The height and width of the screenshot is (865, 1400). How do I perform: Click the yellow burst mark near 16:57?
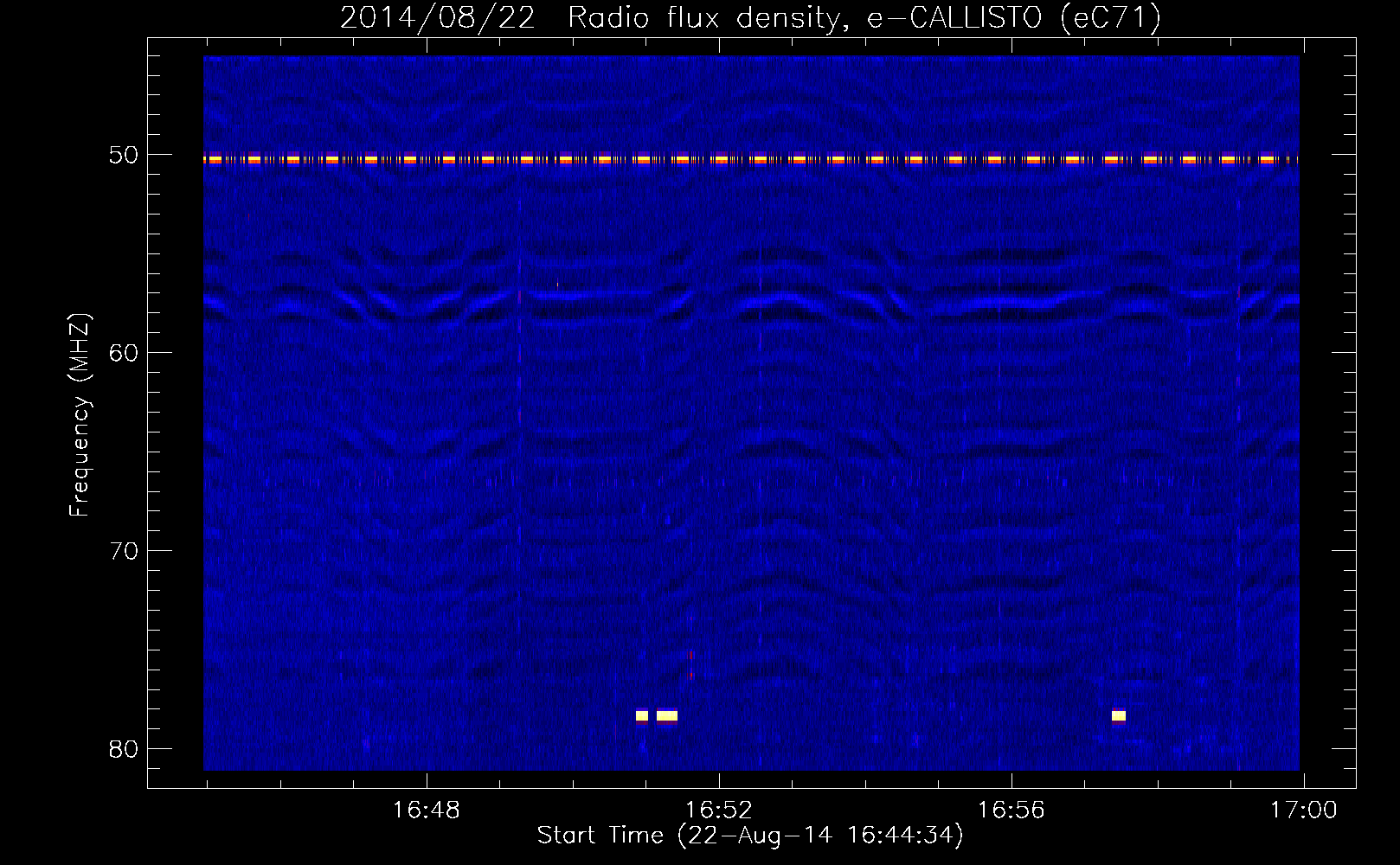[1119, 715]
